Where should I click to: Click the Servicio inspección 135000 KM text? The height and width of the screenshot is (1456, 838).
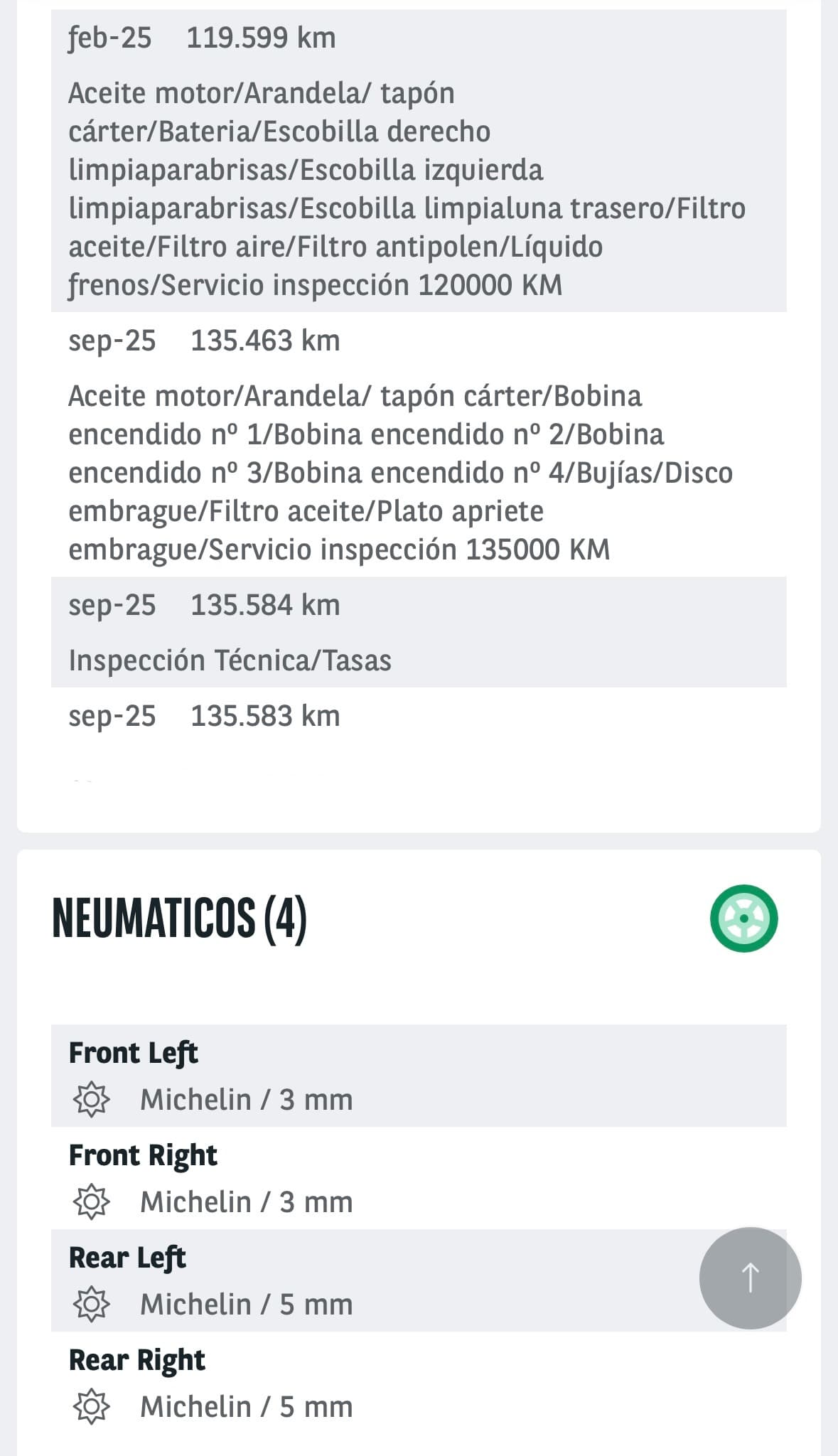coord(409,550)
